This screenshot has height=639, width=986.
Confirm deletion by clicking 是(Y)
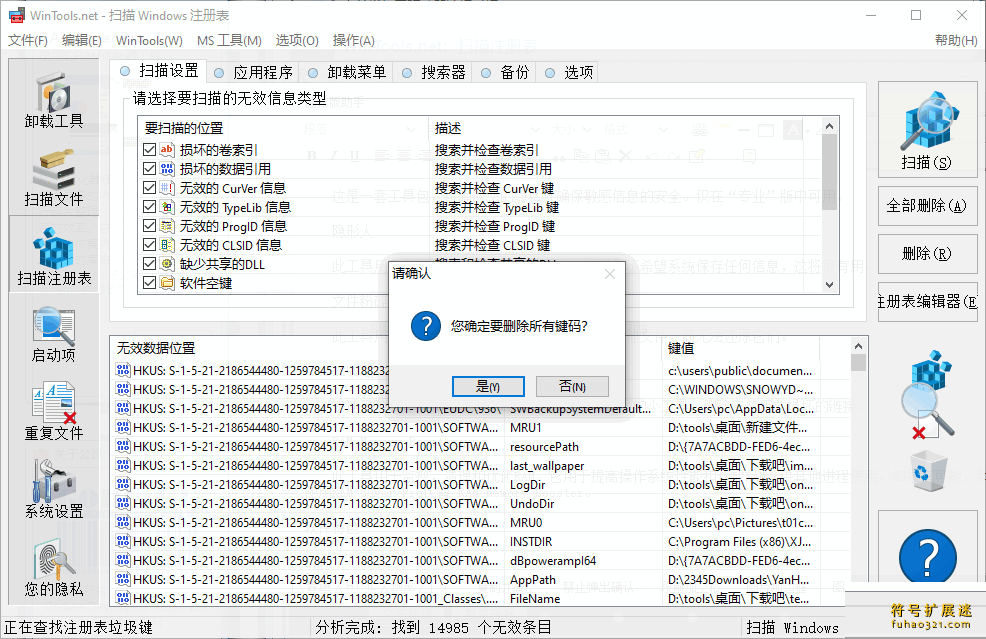[488, 386]
